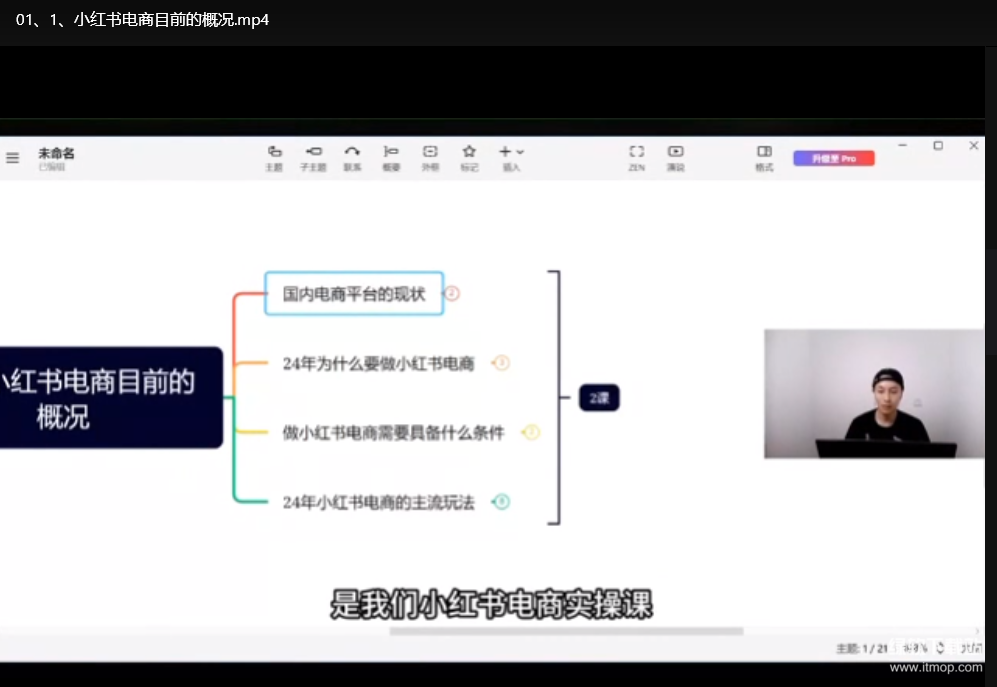
Task: Click the horizontal scrollbar thumb
Action: coord(566,631)
